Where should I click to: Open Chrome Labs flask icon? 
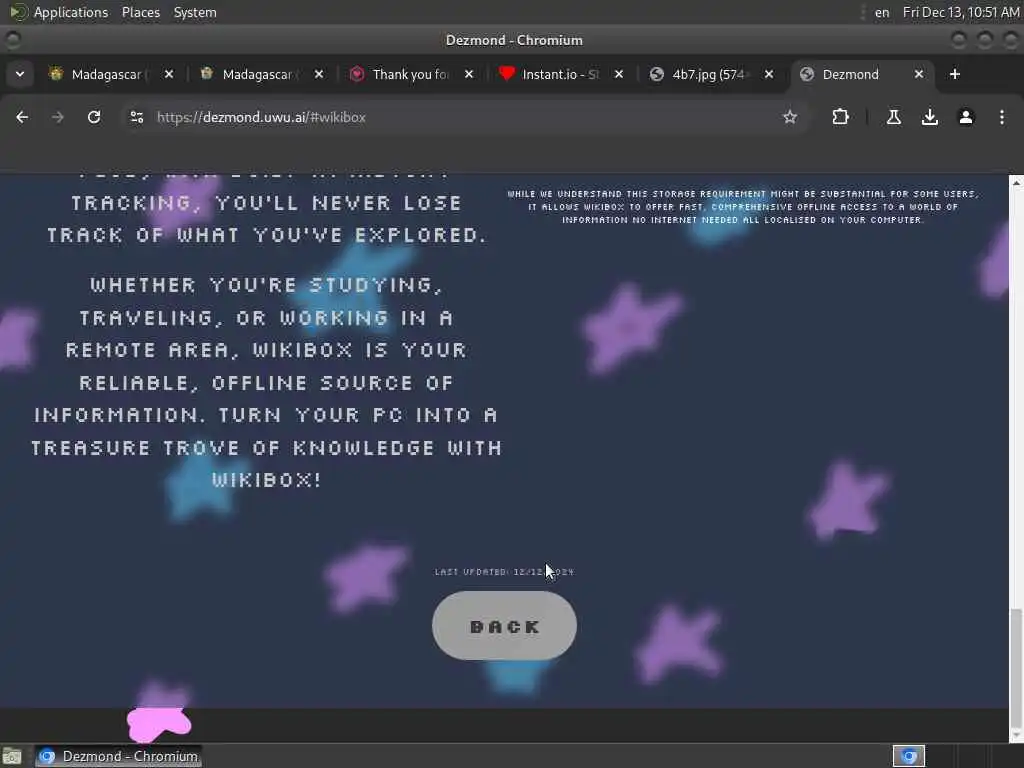[893, 117]
